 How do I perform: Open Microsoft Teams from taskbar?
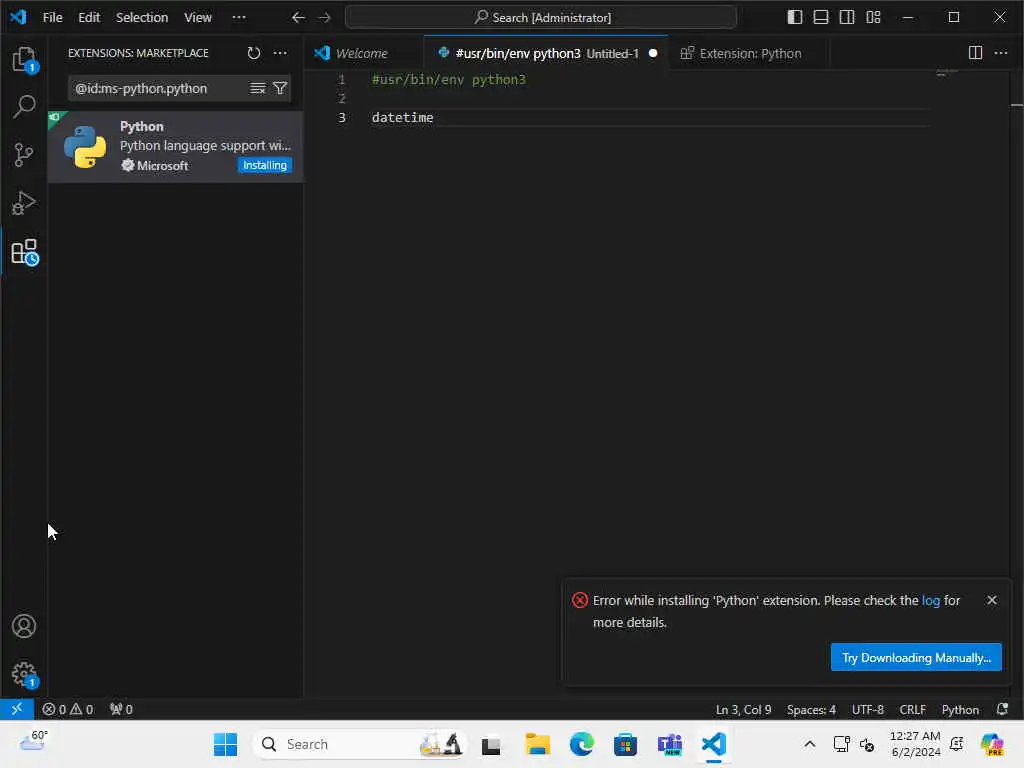[x=669, y=744]
